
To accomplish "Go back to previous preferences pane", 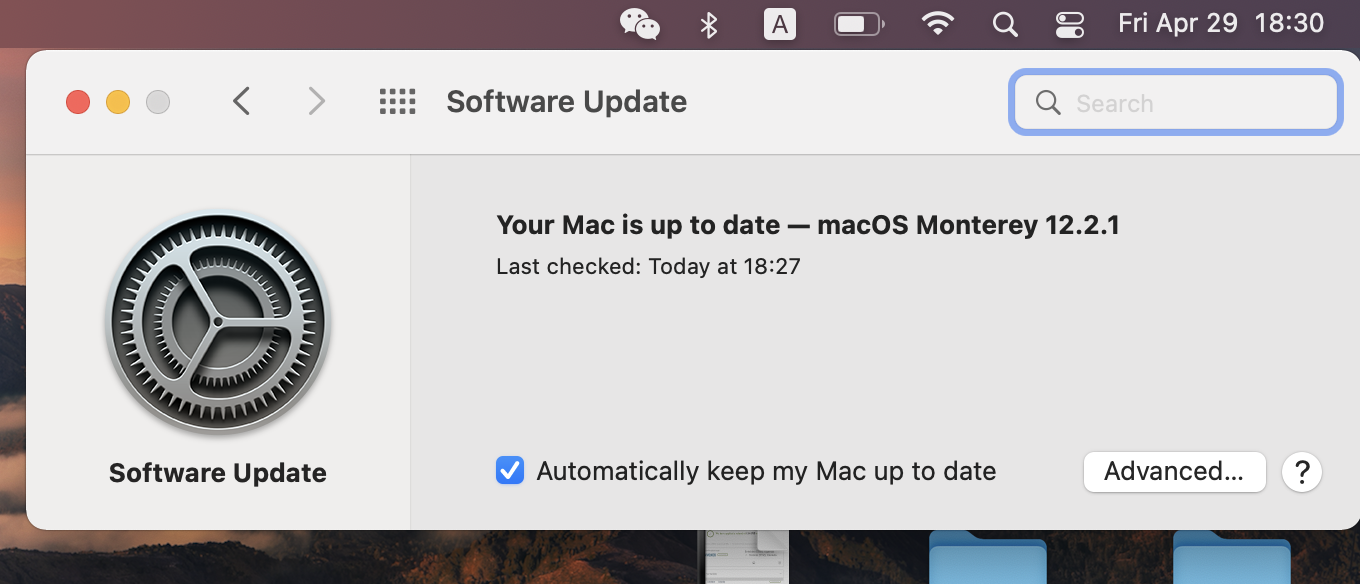I will coord(241,101).
